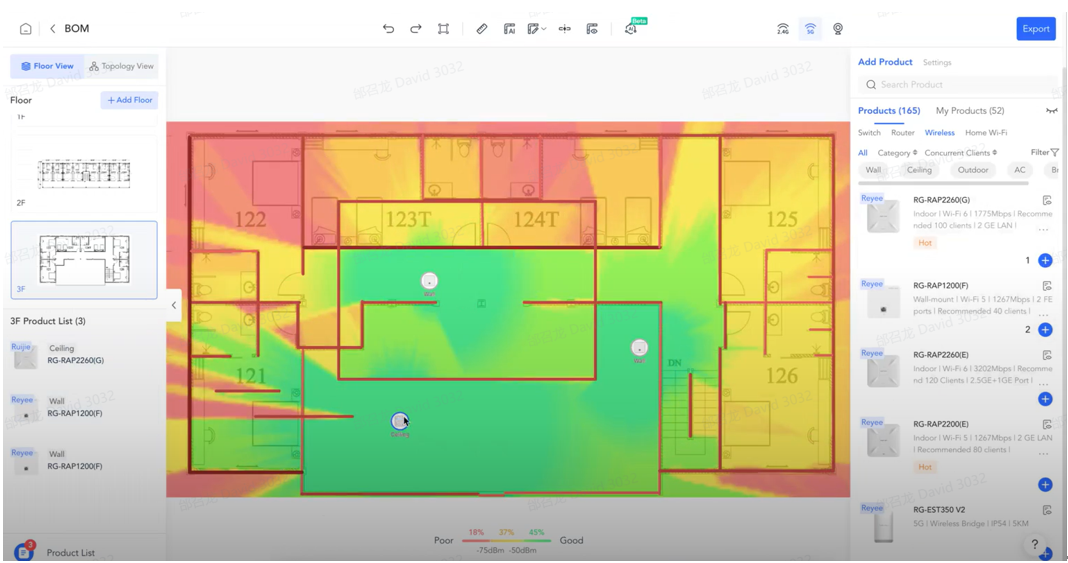Add RG-RAP2260(G) with its plus button

point(1045,261)
